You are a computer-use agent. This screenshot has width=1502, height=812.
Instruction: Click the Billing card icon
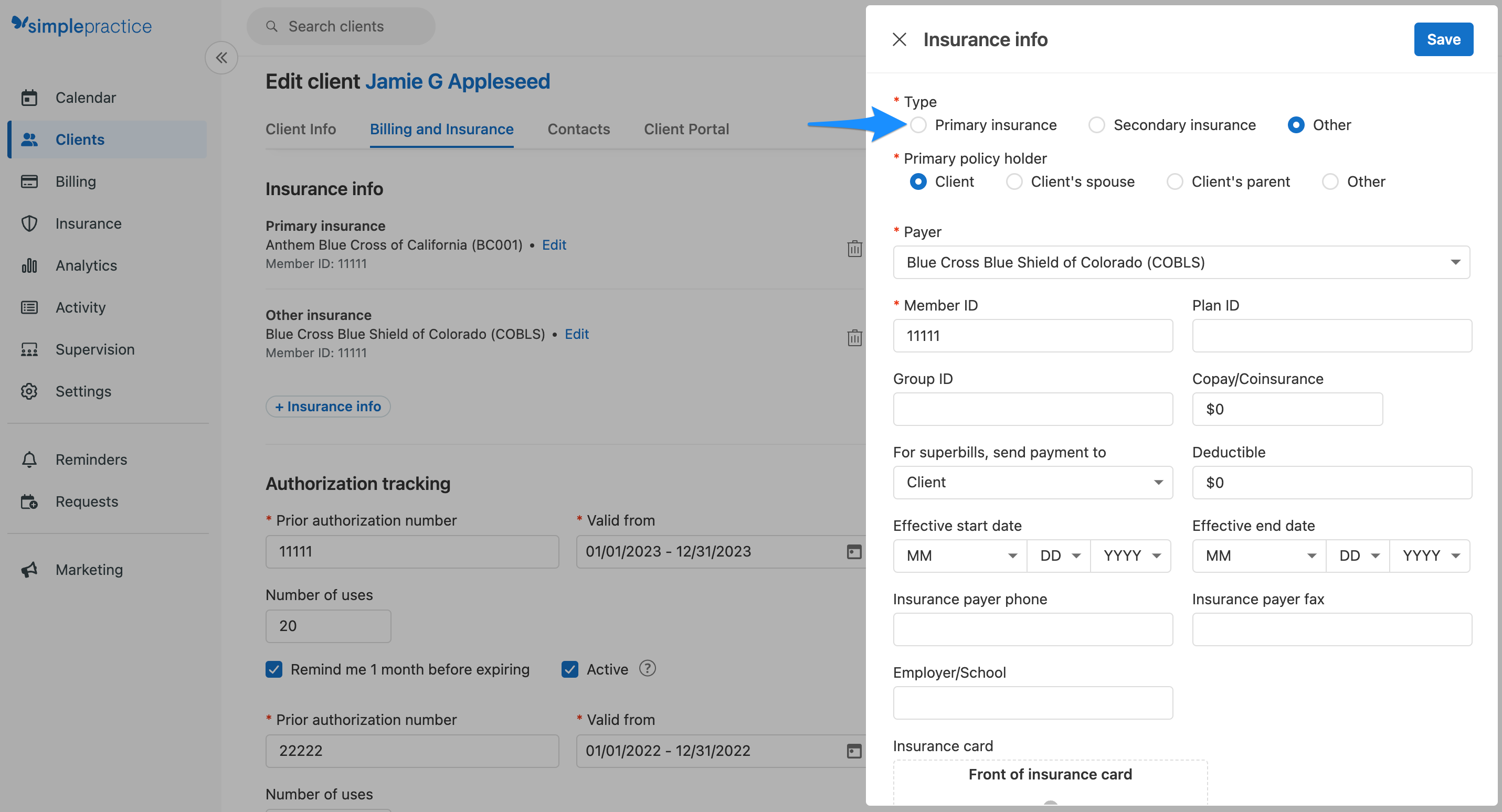[29, 181]
